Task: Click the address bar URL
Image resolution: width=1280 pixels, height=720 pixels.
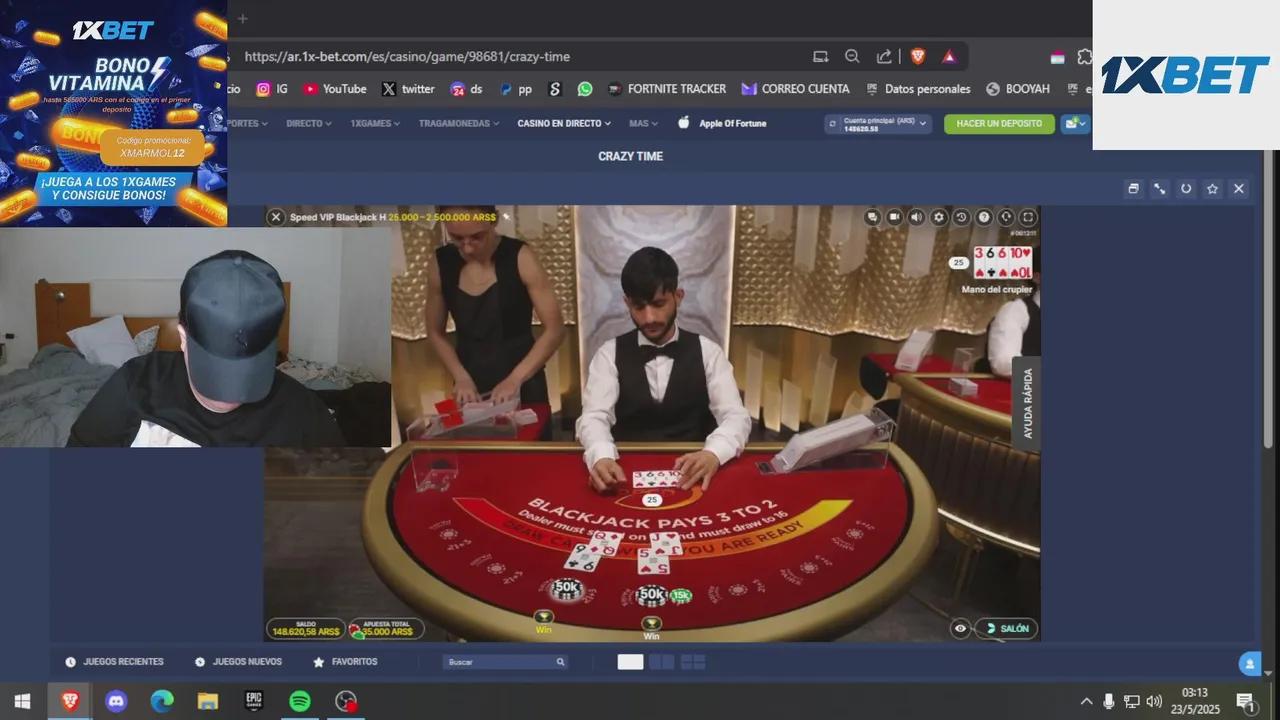Action: coord(407,57)
